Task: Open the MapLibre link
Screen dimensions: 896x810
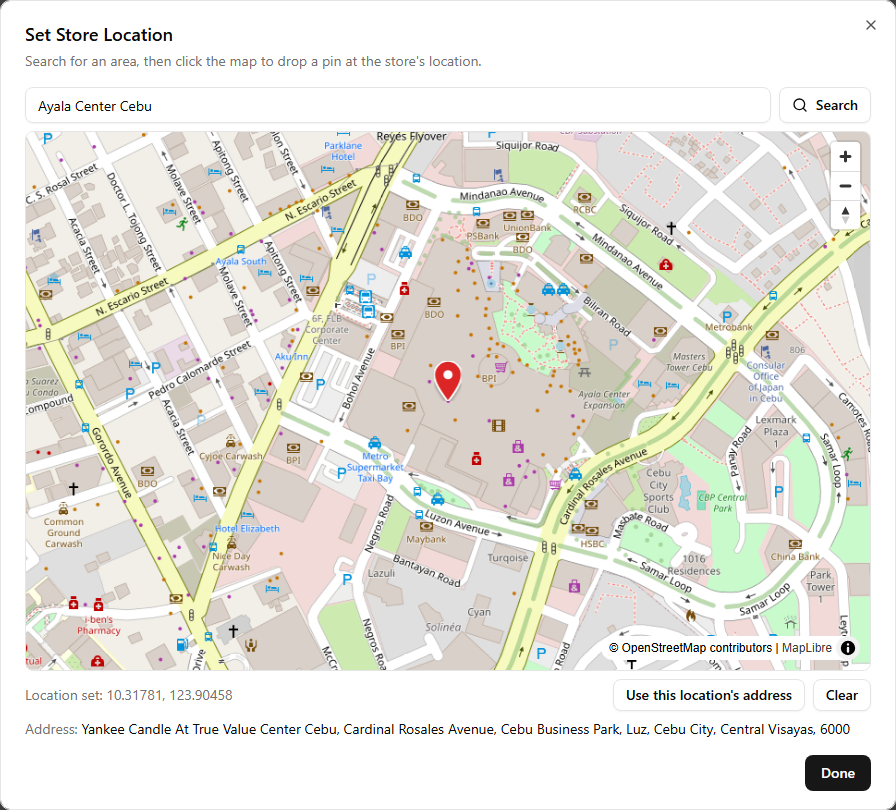Action: [806, 648]
